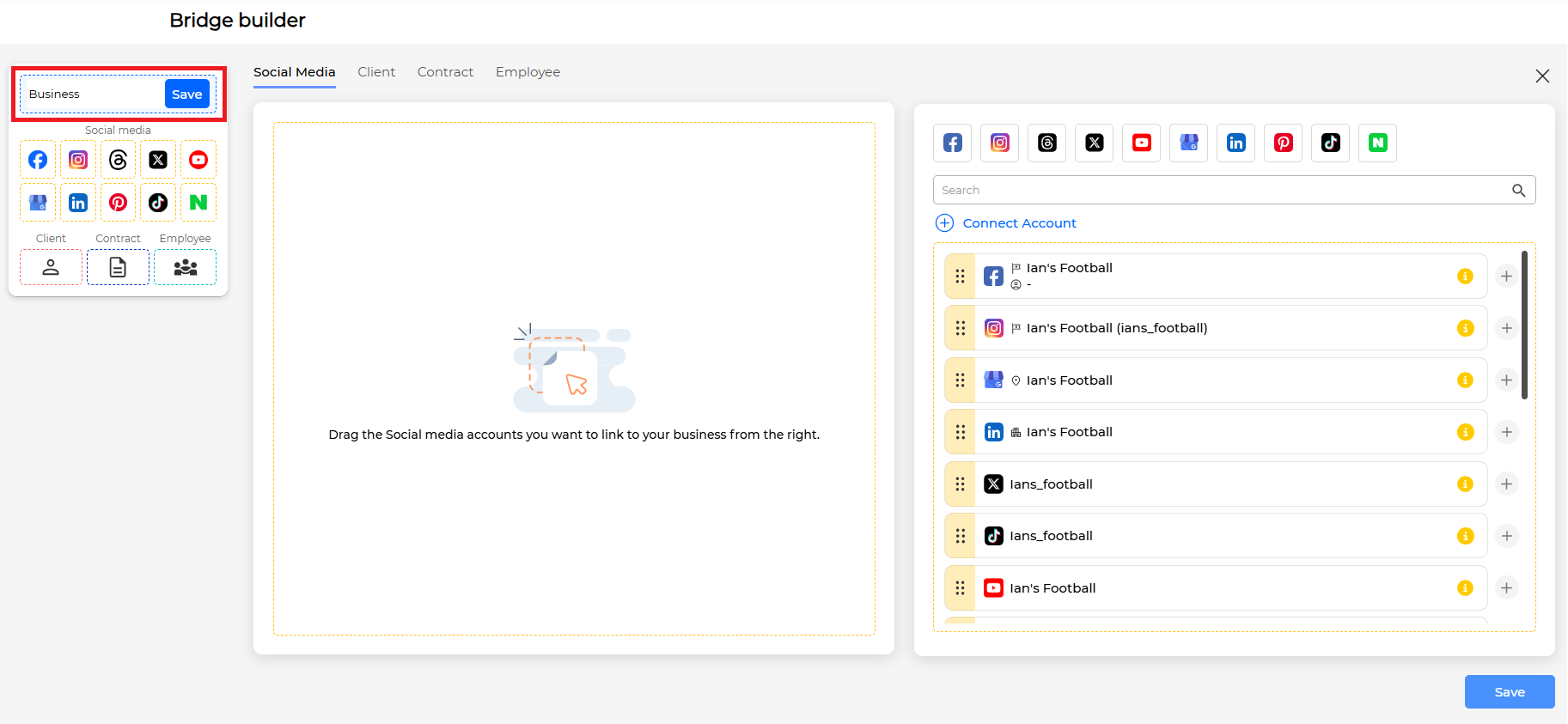Click Pinterest icon in left Social media panel
Screen dimensions: 1568x724
click(x=119, y=203)
